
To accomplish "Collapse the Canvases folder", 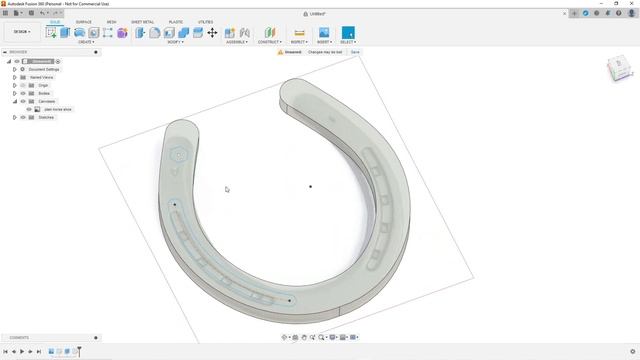I will coord(15,101).
